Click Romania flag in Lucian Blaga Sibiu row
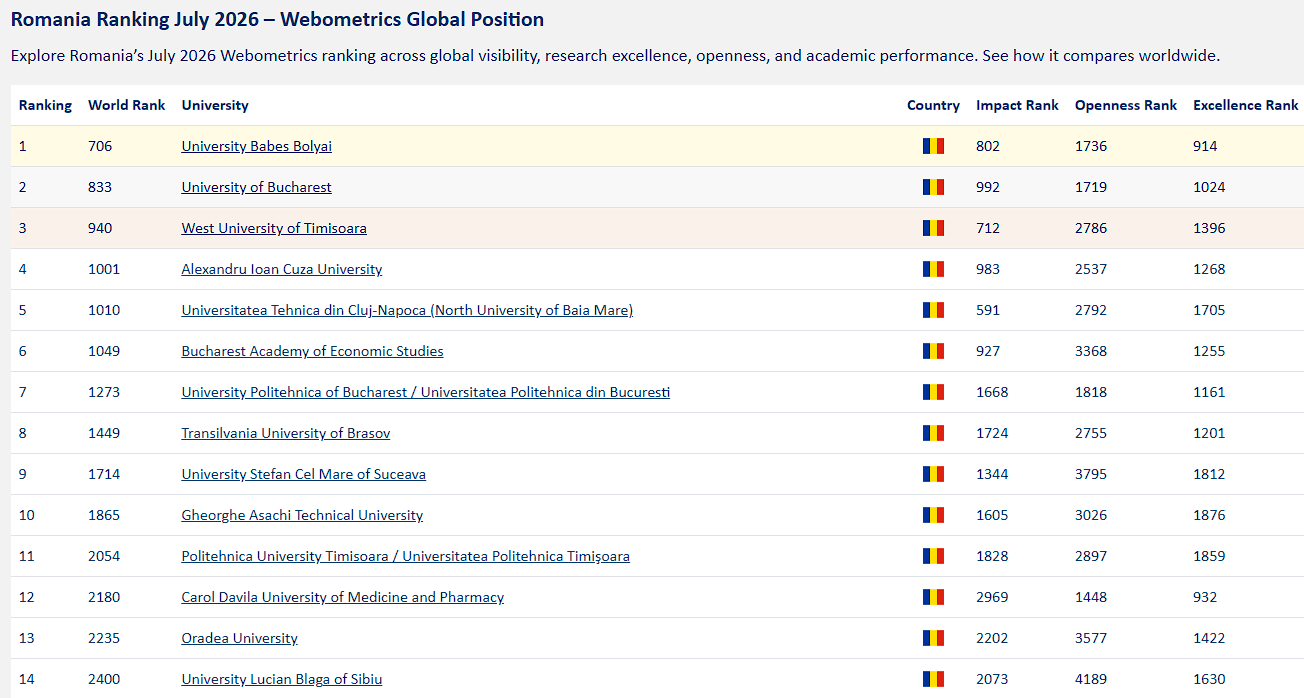Image resolution: width=1304 pixels, height=698 pixels. 933,679
